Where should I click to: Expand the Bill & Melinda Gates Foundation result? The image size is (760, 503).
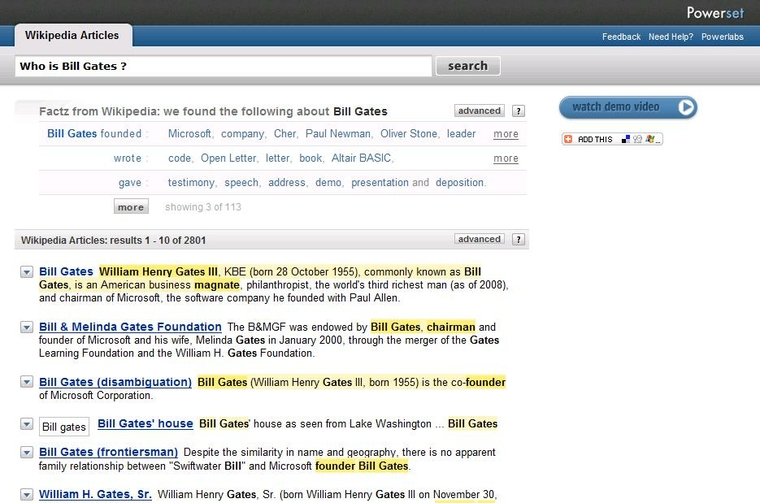27,327
